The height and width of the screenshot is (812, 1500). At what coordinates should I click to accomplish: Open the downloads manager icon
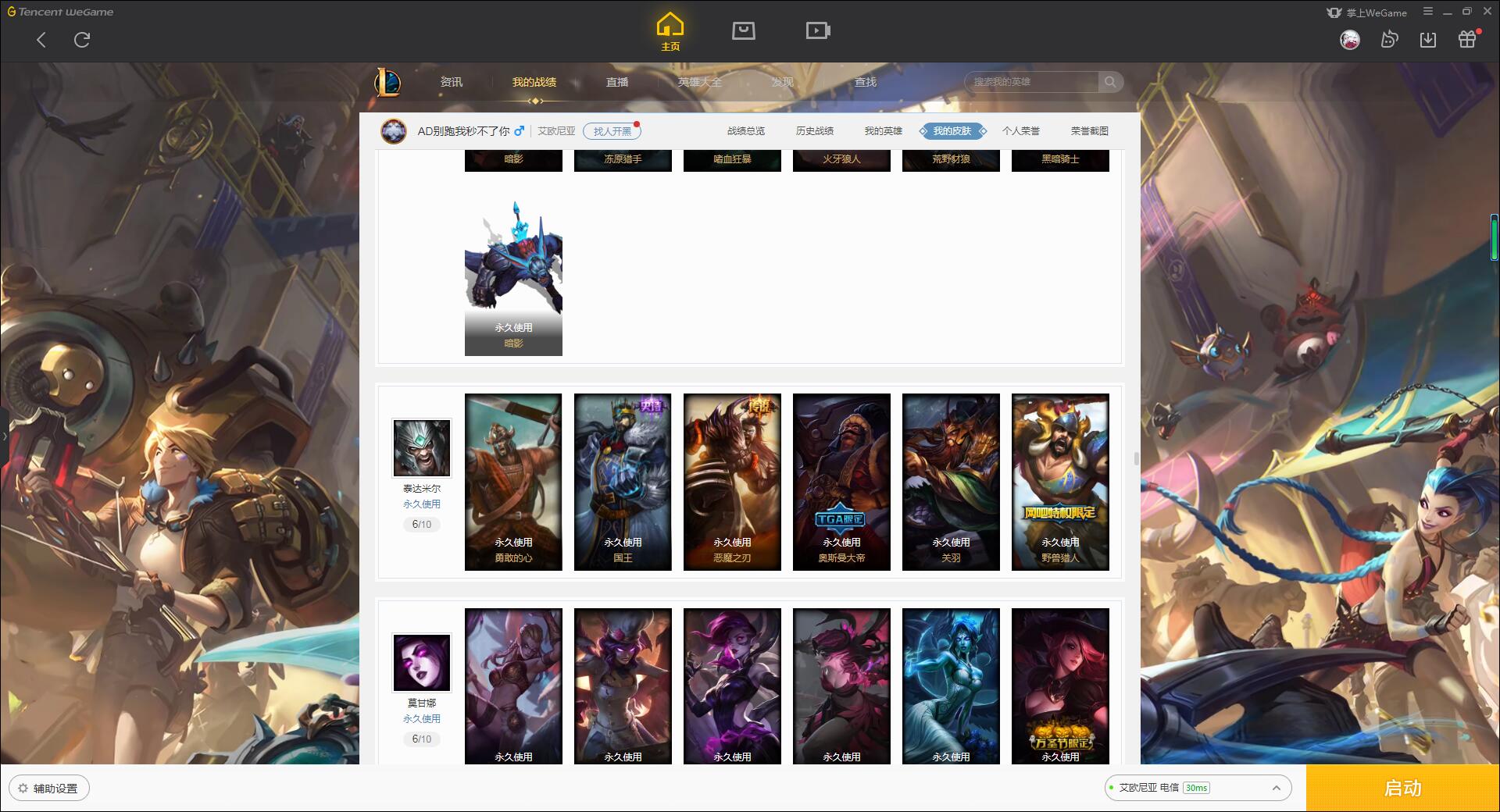1428,40
